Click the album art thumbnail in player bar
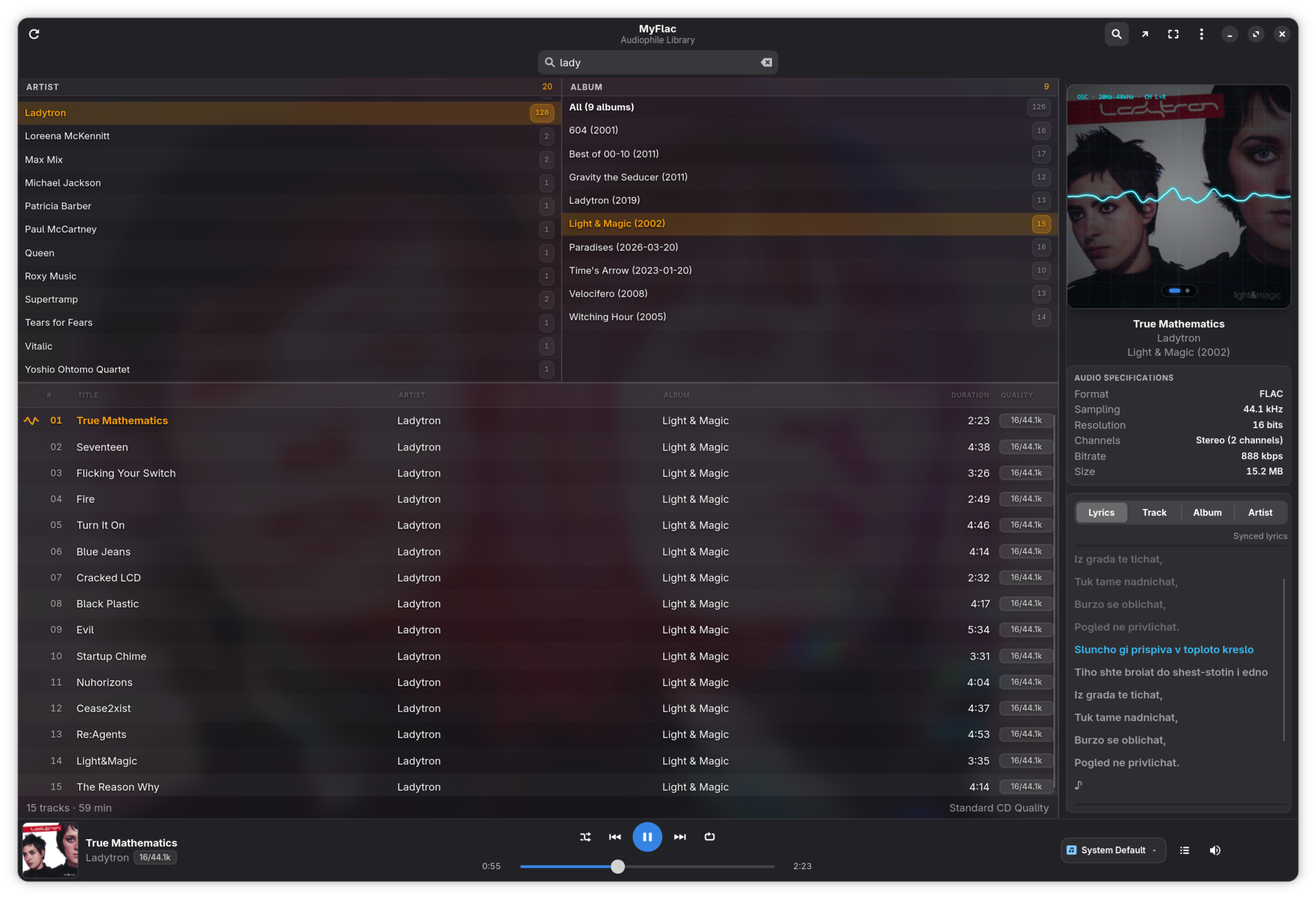 click(50, 850)
